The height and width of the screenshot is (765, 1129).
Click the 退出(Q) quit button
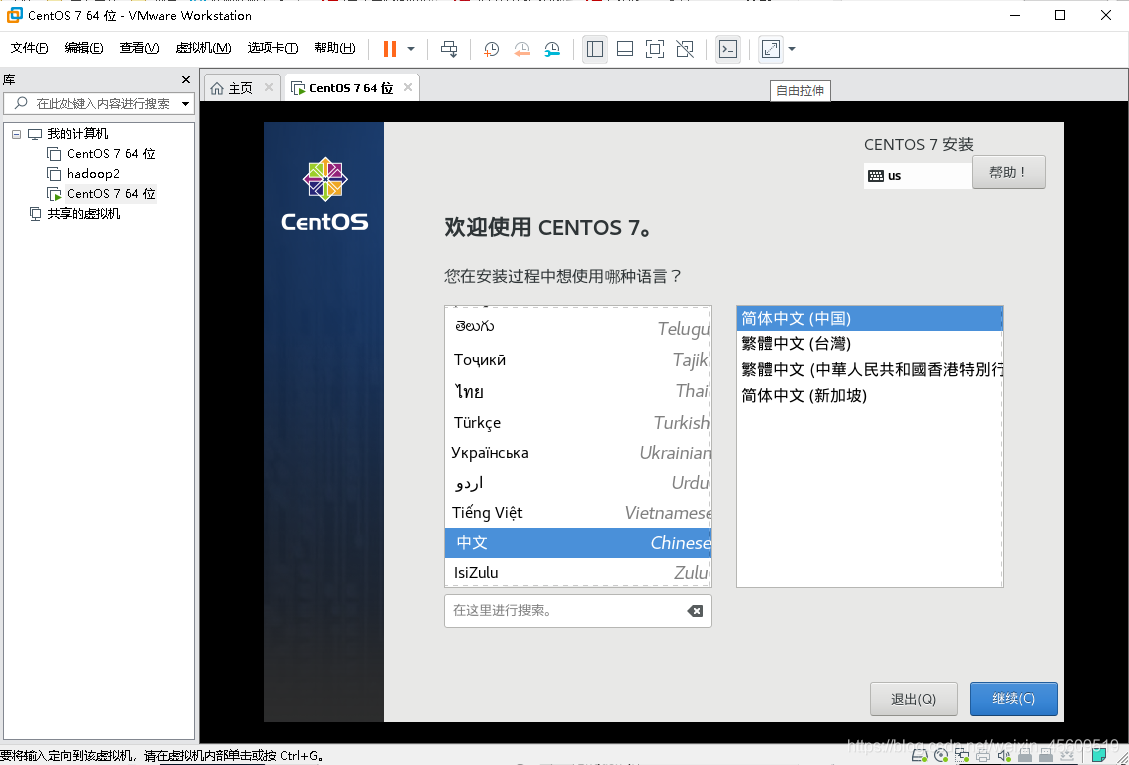[914, 699]
